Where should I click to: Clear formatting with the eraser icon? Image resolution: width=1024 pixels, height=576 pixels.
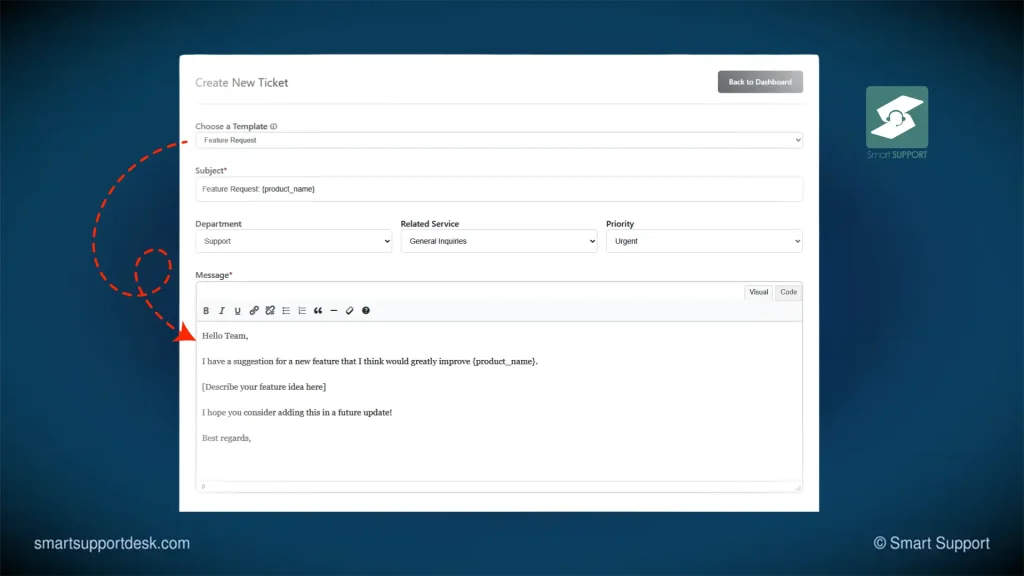(x=350, y=311)
